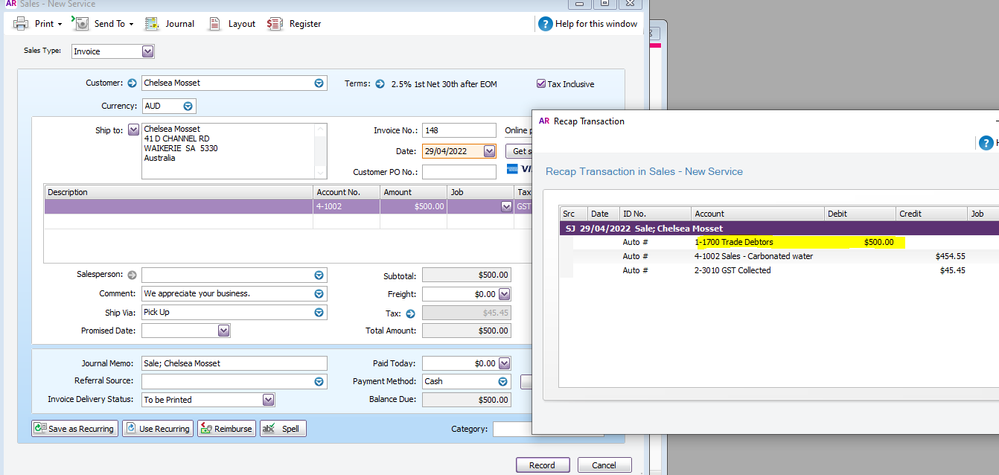Screen dimensions: 999x475
Task: Click the Customer zoom arrow icon
Action: coord(132,84)
